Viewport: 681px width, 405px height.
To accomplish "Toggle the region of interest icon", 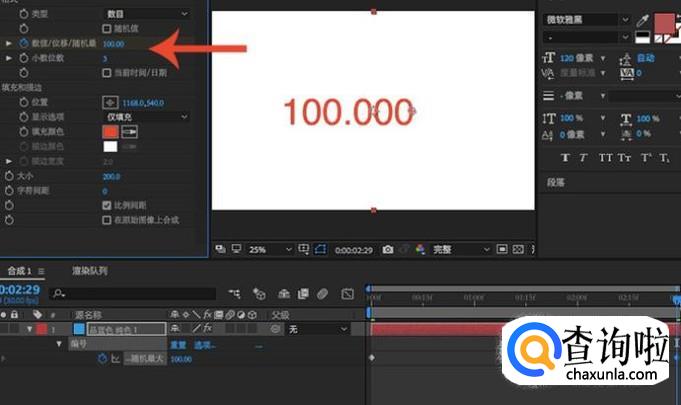I will [320, 249].
